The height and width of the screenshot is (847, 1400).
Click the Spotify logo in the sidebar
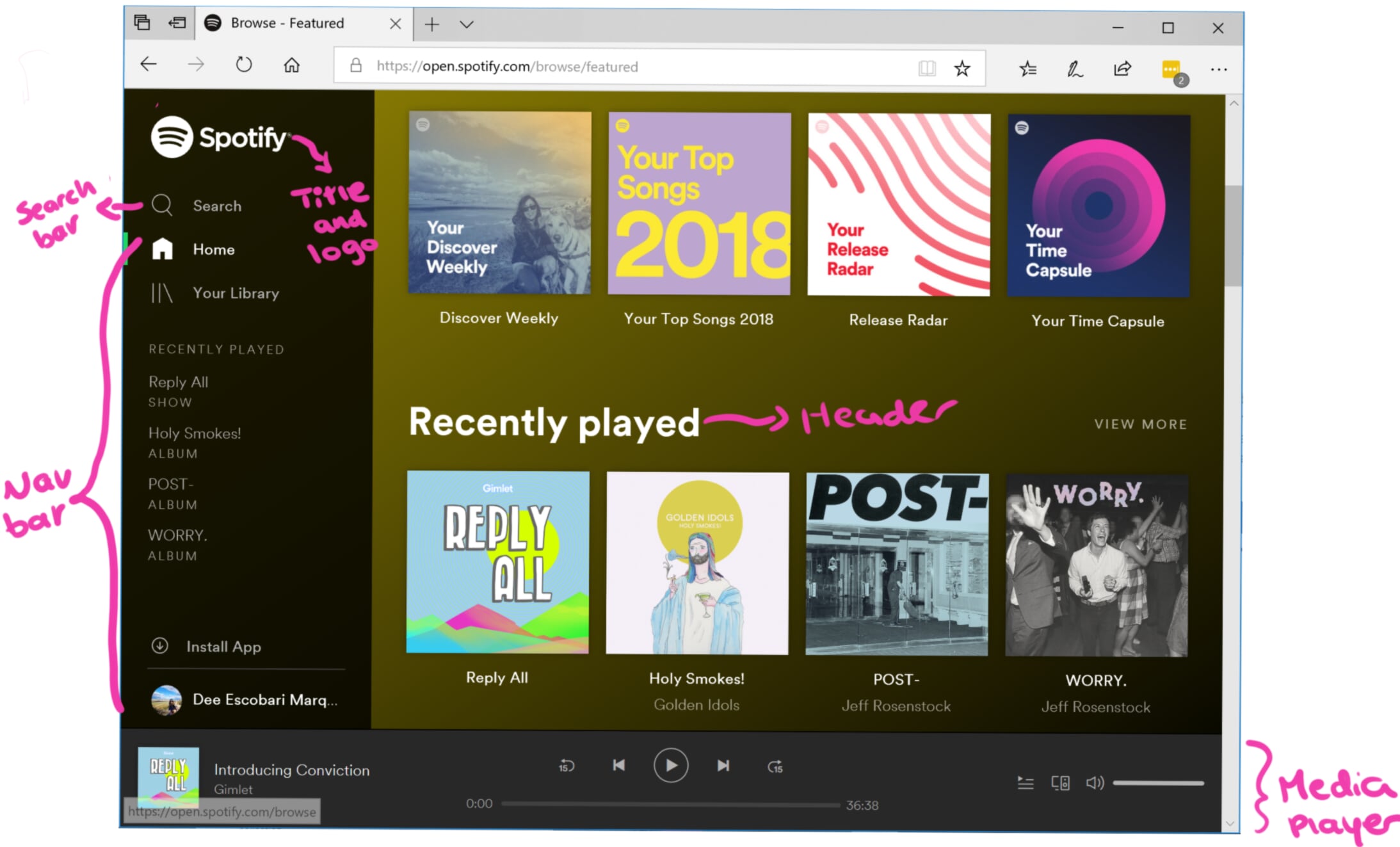point(219,137)
